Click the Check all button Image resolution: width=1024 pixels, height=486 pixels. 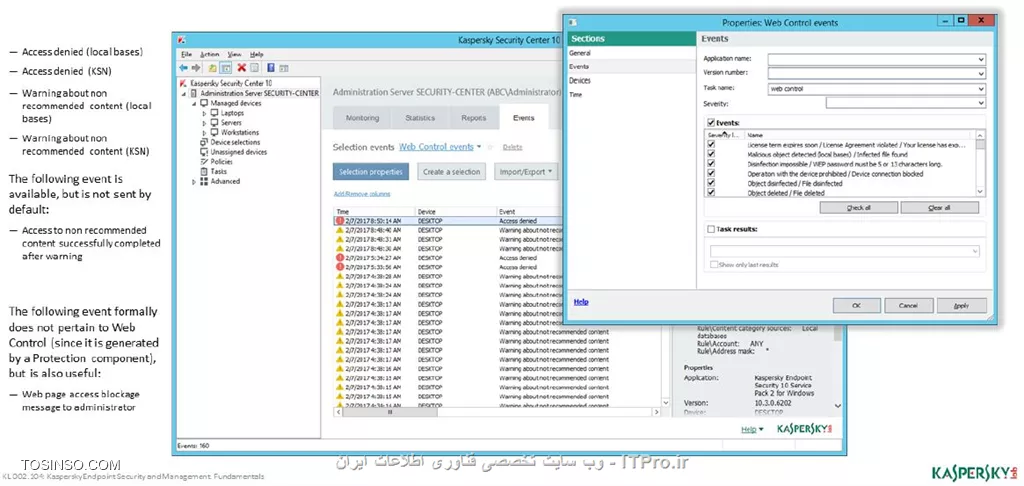point(859,208)
